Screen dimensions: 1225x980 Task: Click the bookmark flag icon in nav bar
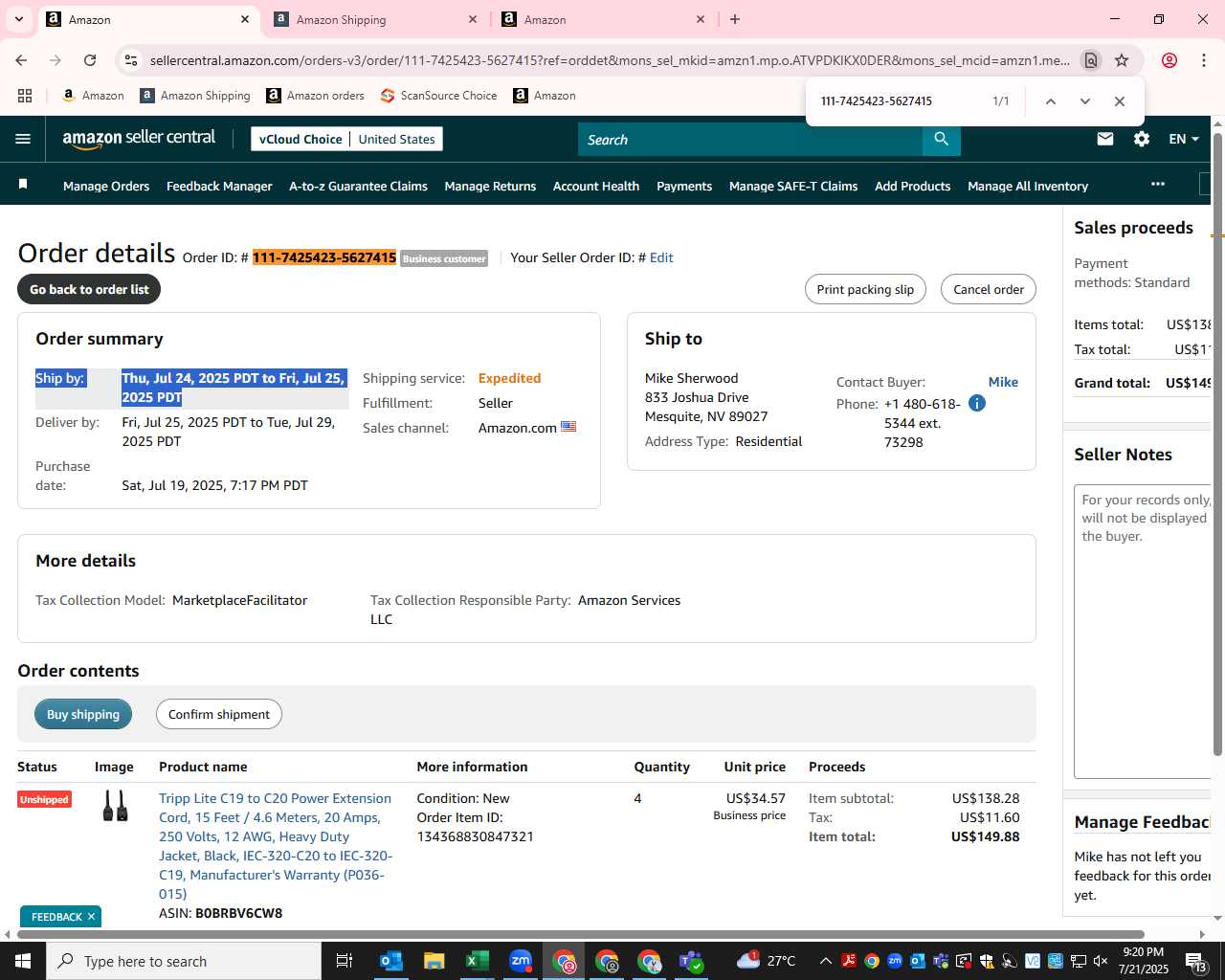coord(23,185)
